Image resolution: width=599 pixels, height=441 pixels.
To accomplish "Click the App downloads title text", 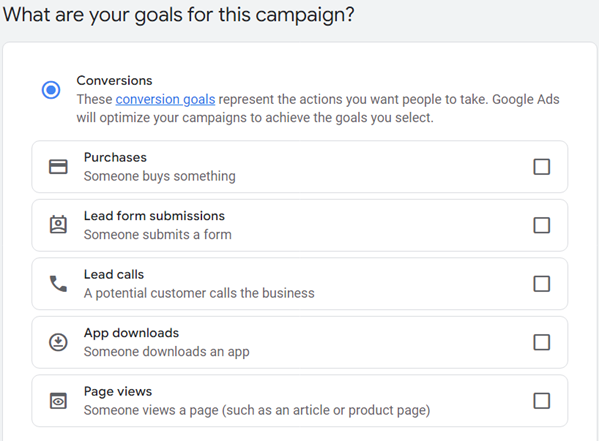I will [131, 333].
